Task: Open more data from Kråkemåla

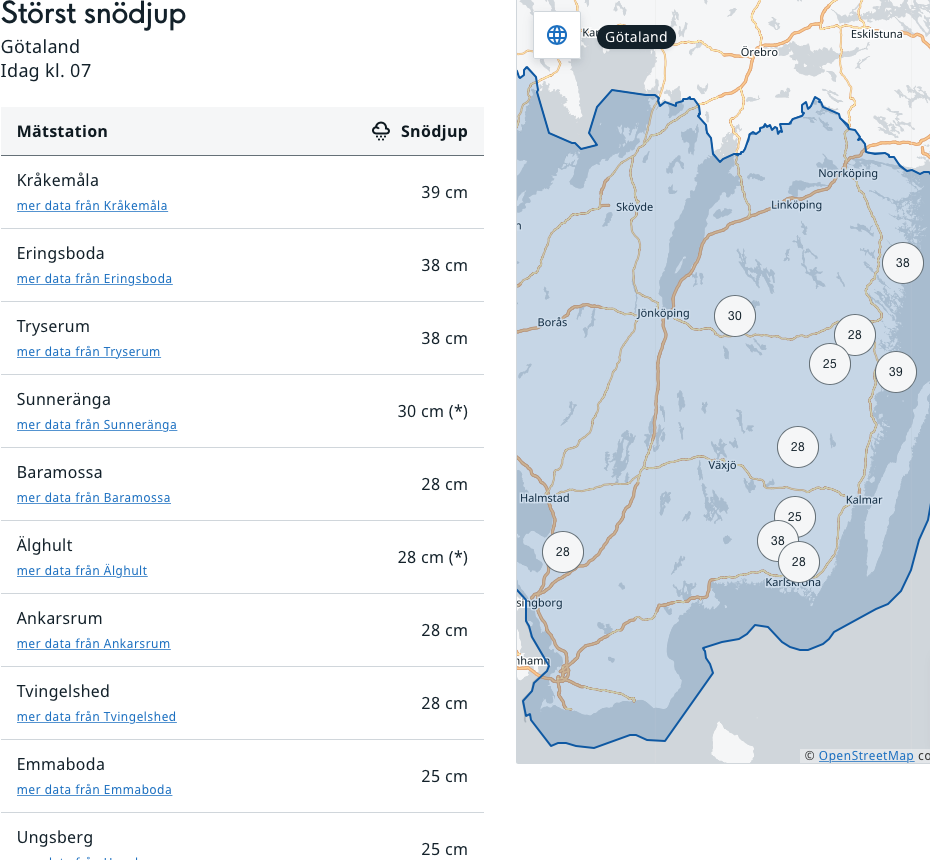Action: [x=92, y=206]
